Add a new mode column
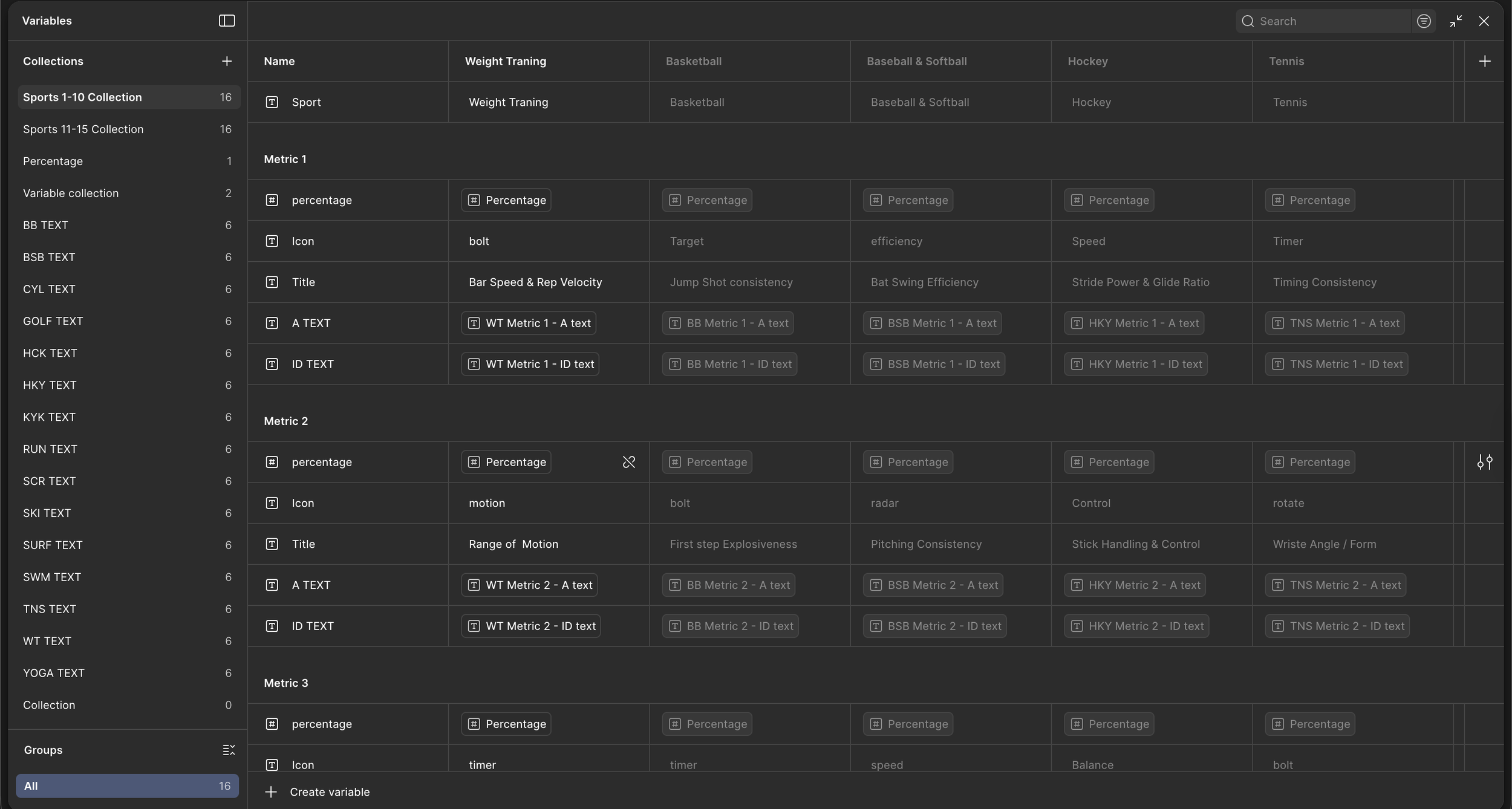1512x809 pixels. [1484, 61]
